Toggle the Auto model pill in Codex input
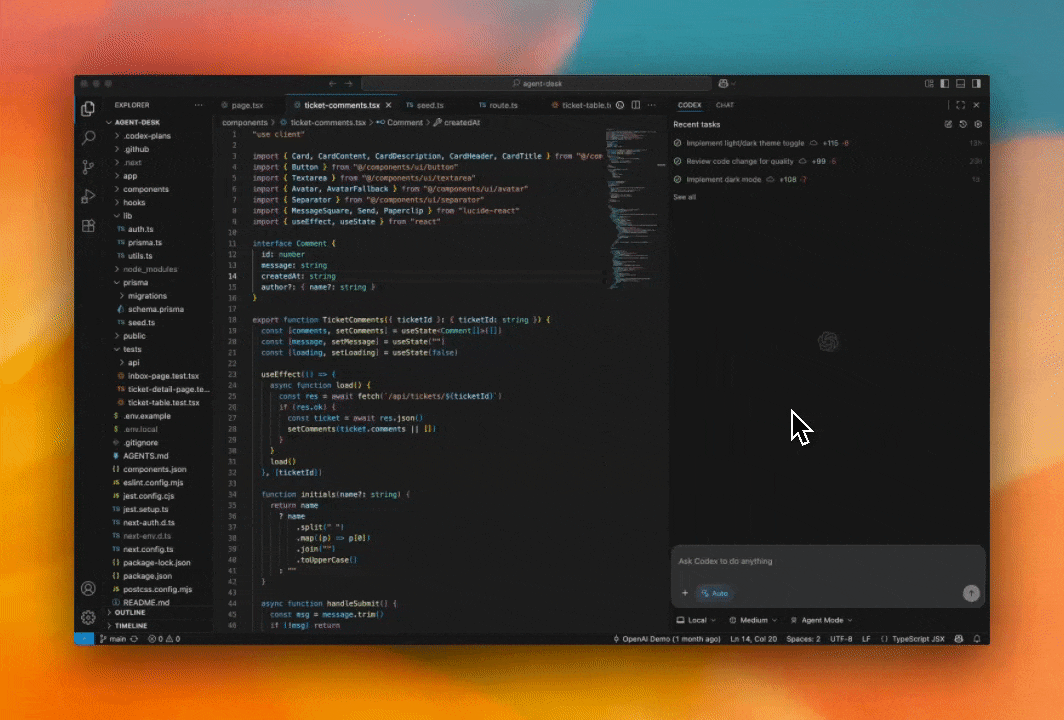1064x720 pixels. coord(715,593)
